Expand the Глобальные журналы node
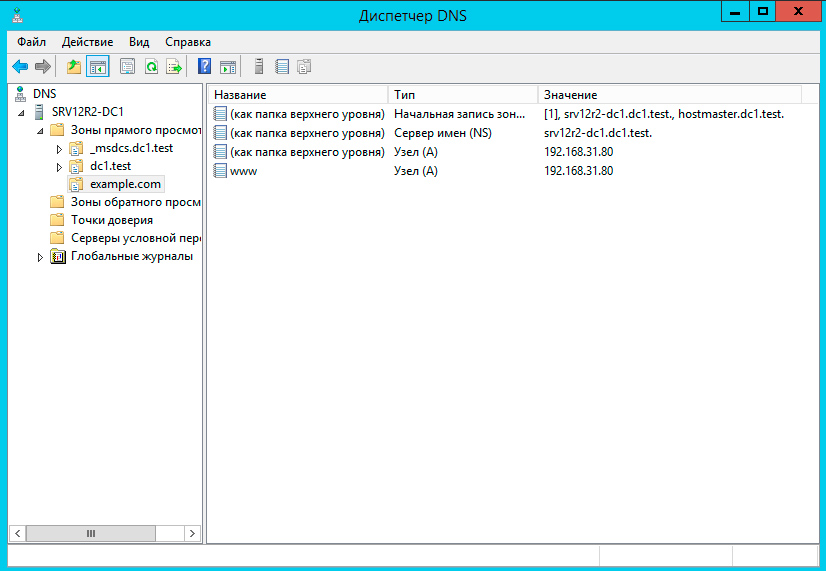 point(41,257)
